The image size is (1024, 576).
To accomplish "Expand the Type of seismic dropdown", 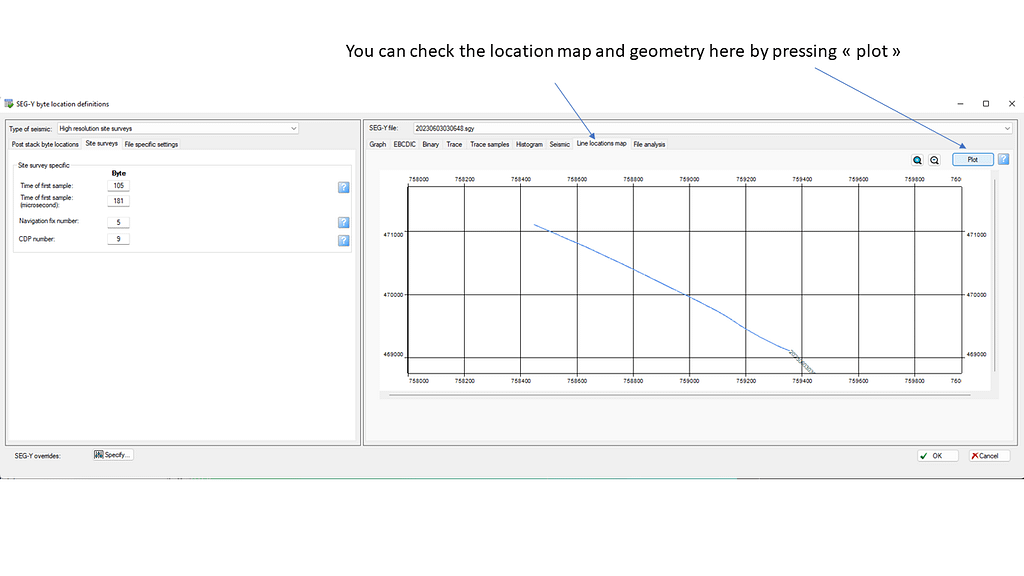I will tap(293, 128).
